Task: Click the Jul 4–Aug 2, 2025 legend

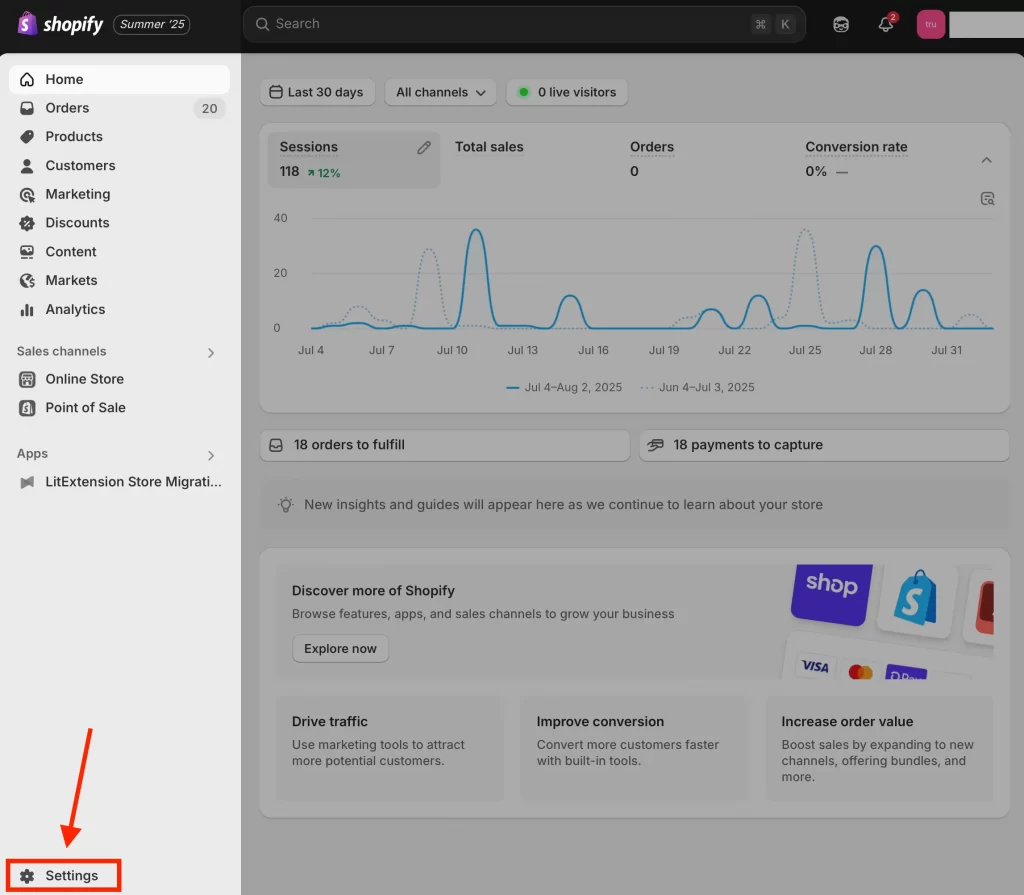Action: point(564,387)
